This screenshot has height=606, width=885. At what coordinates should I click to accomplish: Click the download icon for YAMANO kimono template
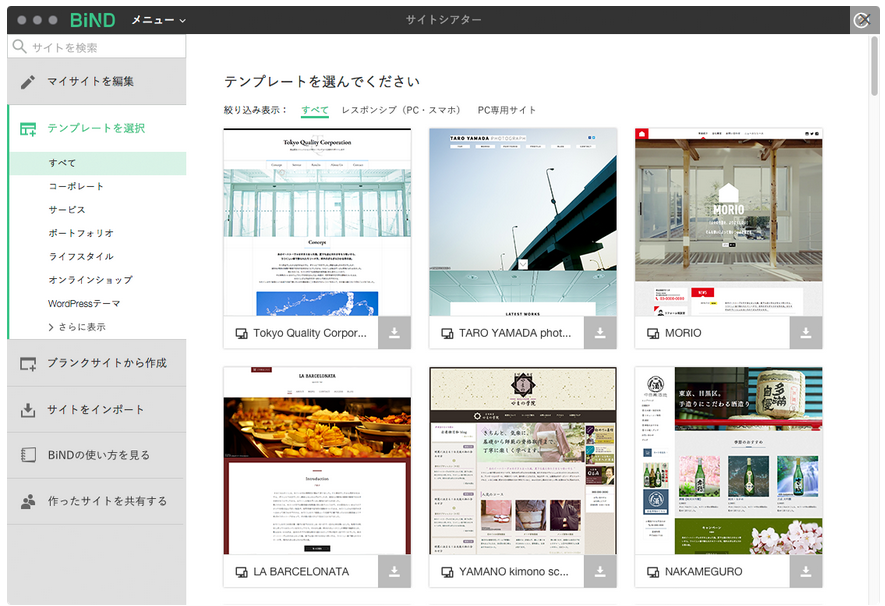coord(600,572)
